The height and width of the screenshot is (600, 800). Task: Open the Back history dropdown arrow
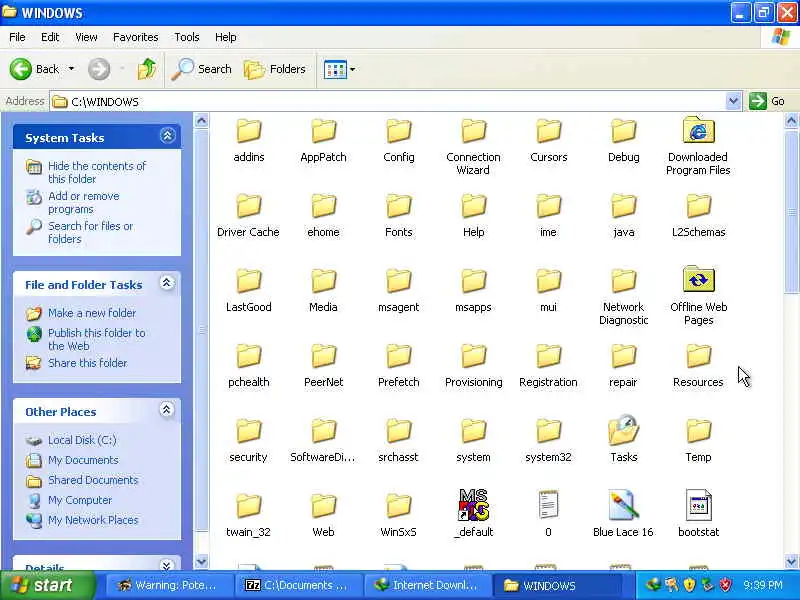coord(71,69)
